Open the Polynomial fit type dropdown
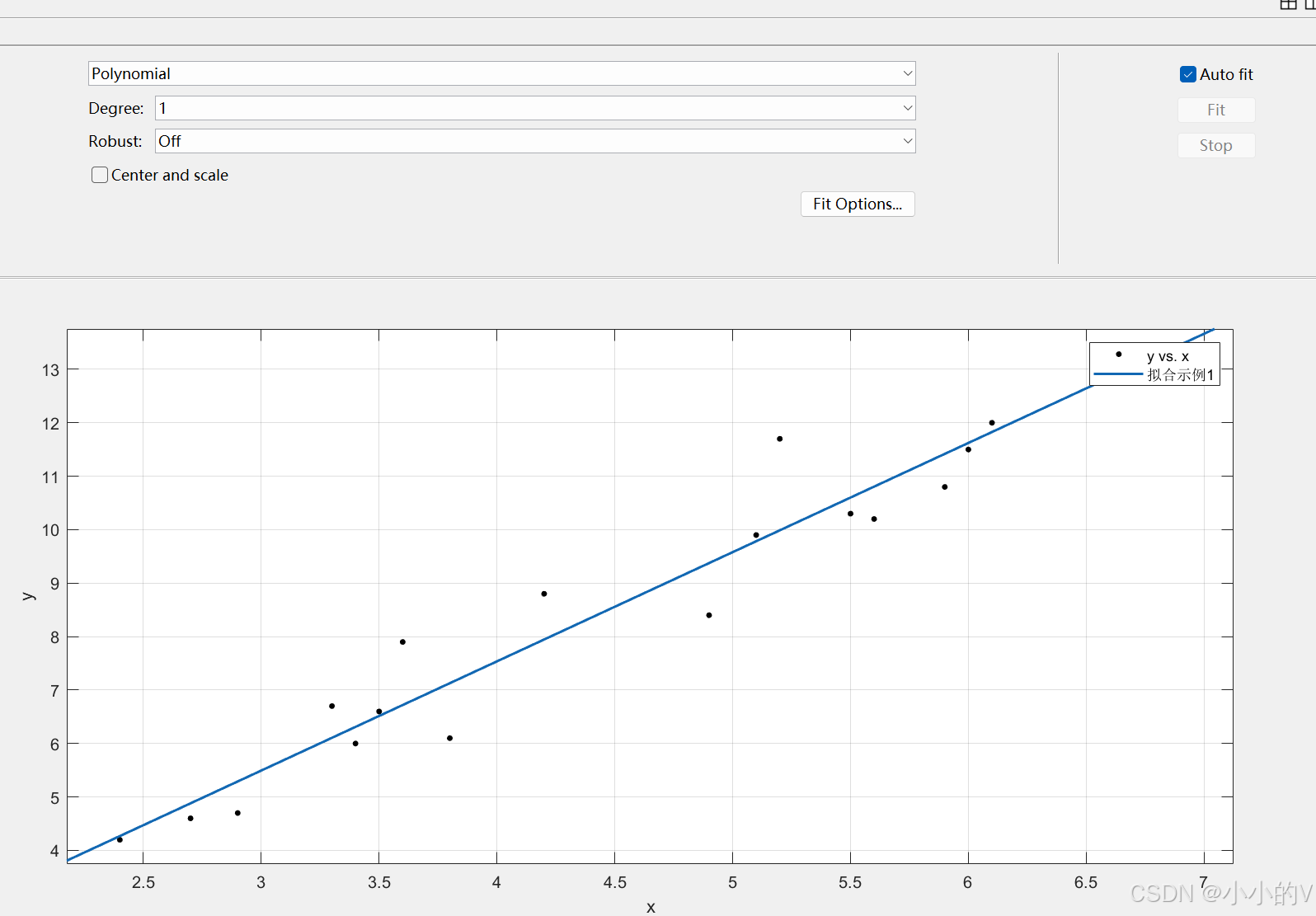 click(501, 73)
